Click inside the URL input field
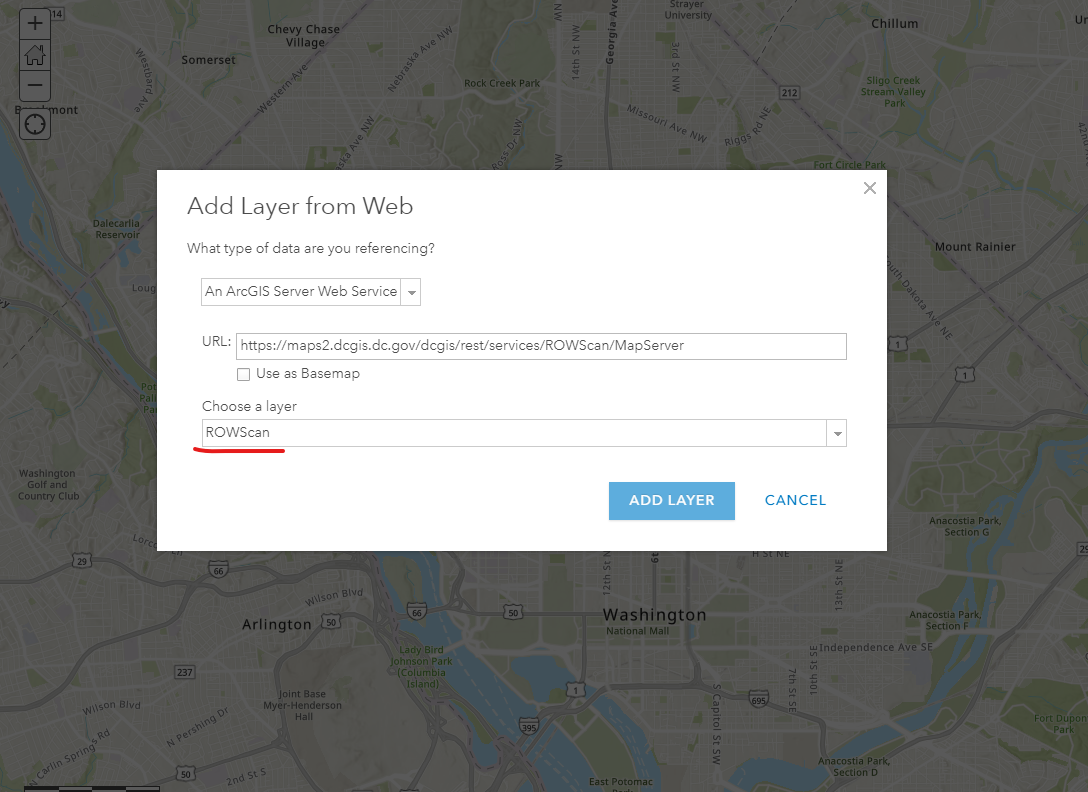Image resolution: width=1088 pixels, height=792 pixels. pyautogui.click(x=540, y=346)
